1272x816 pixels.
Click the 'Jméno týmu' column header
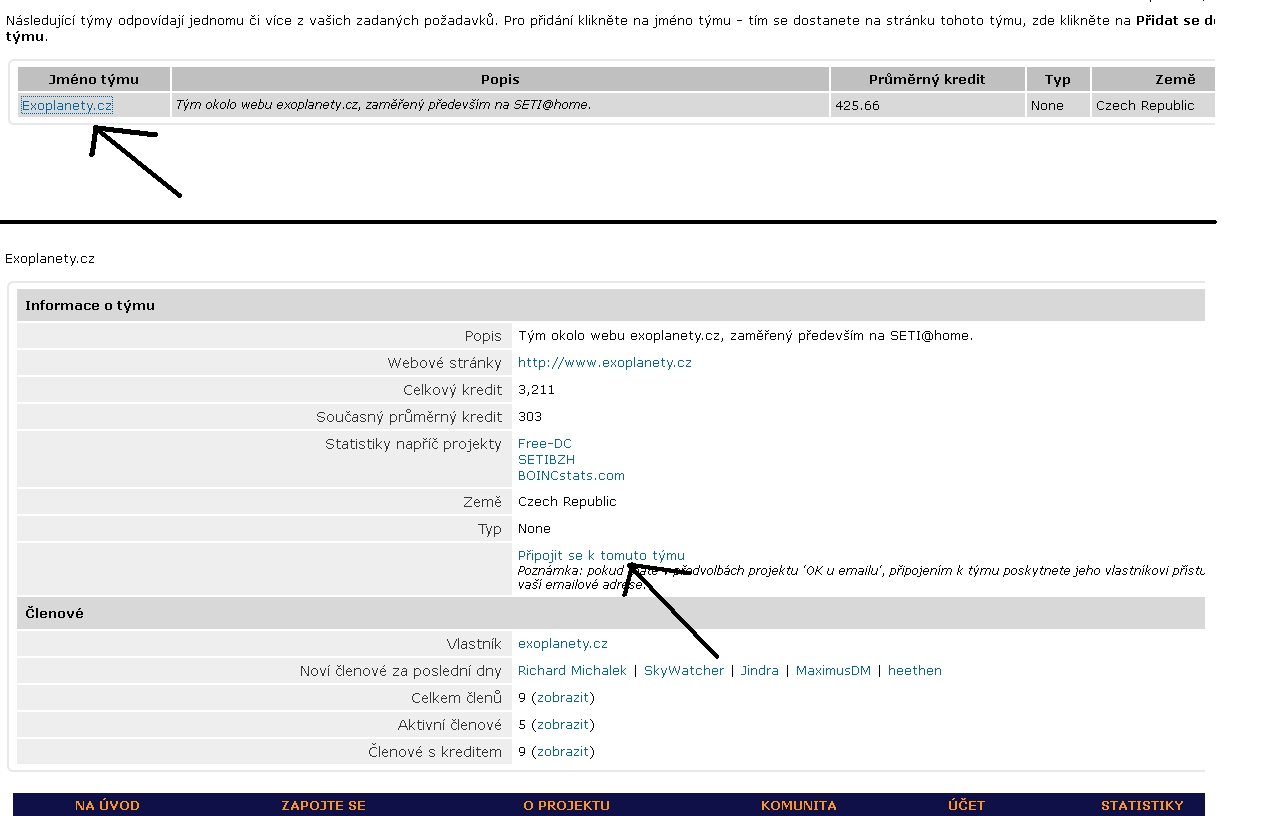pos(94,79)
